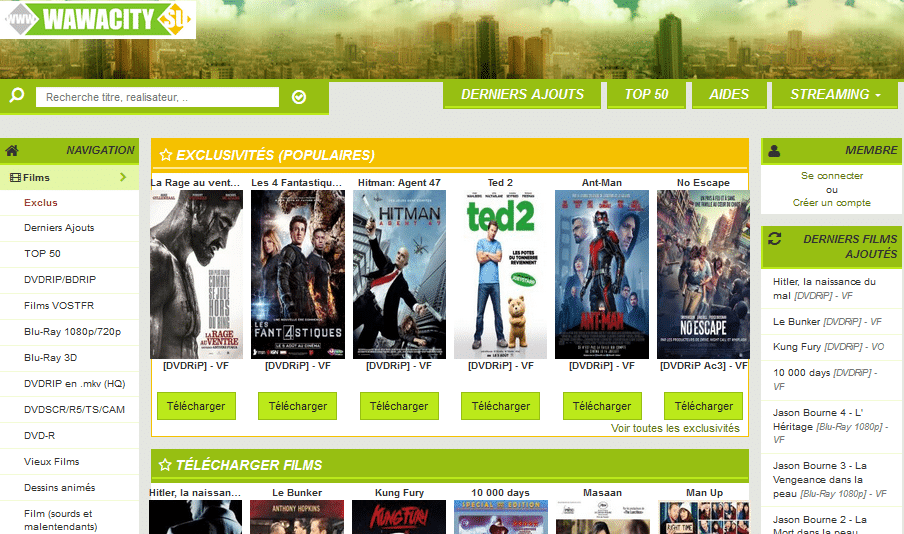Viewport: 904px width, 534px height.
Task: Click Ted 2 title above poster
Action: pyautogui.click(x=500, y=182)
